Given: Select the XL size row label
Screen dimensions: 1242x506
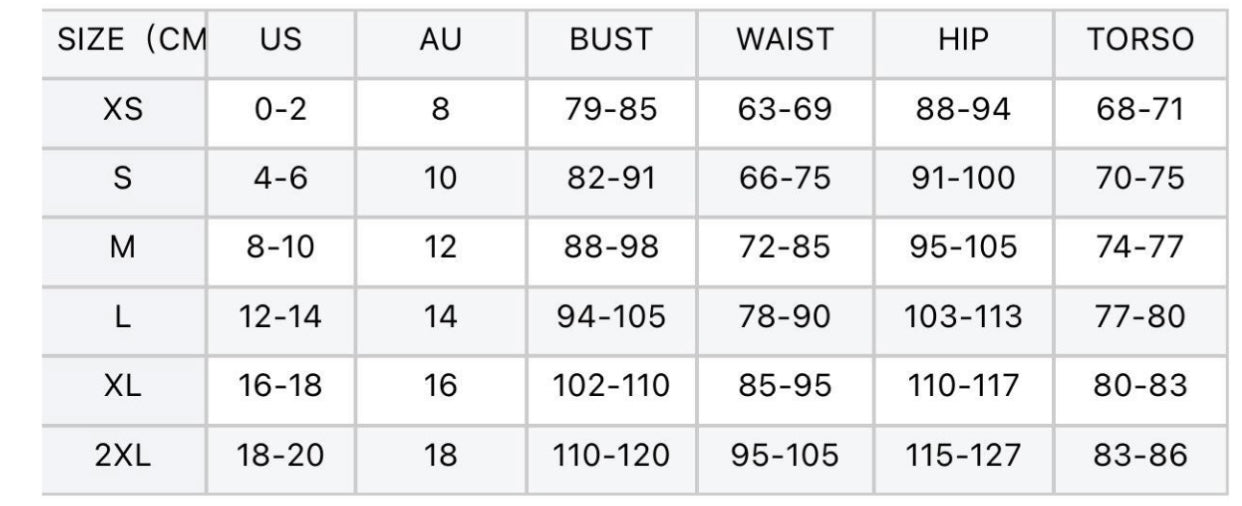Looking at the screenshot, I should pyautogui.click(x=123, y=386).
